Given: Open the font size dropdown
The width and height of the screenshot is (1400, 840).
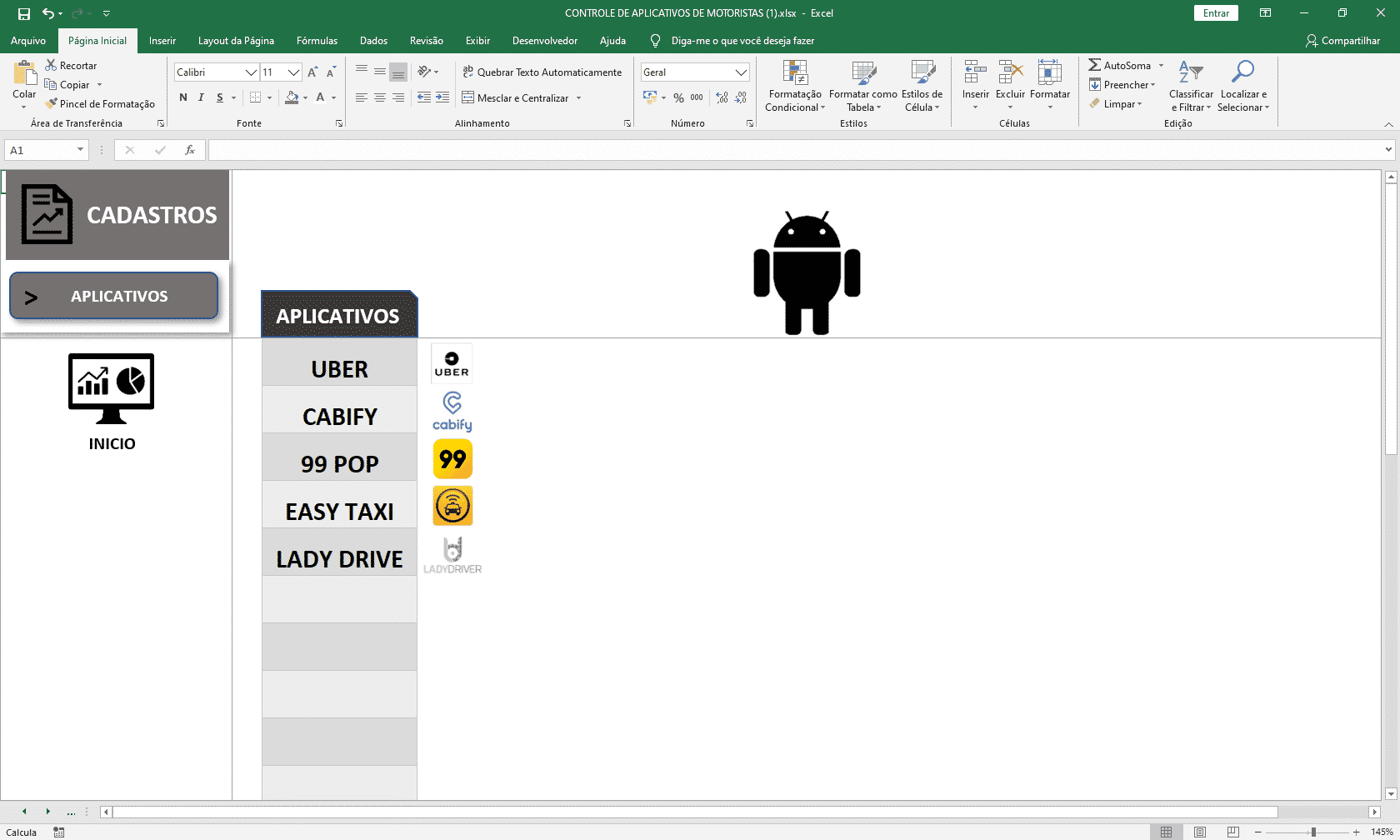Looking at the screenshot, I should click(293, 72).
